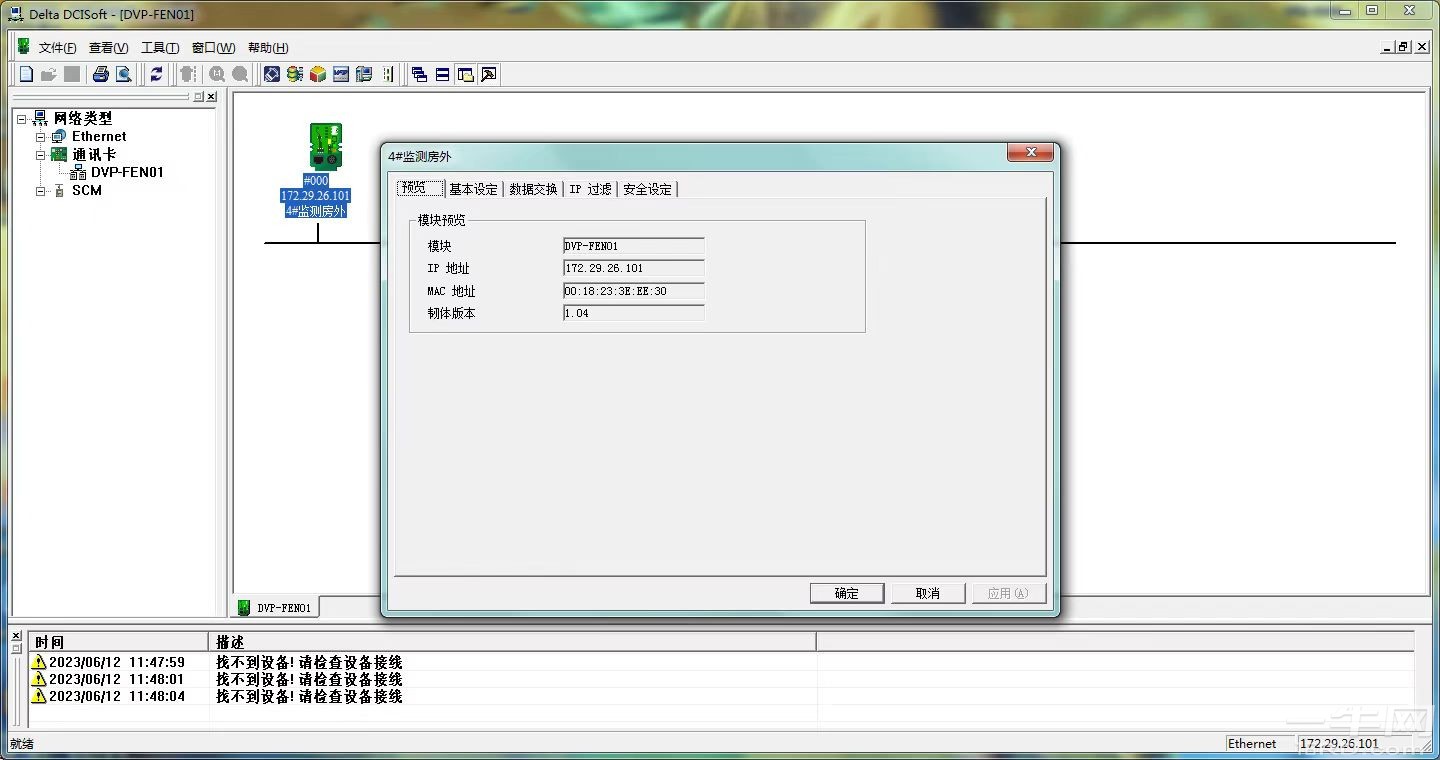Viewport: 1440px width, 760px height.
Task: Click the New file toolbar icon
Action: coord(27,74)
